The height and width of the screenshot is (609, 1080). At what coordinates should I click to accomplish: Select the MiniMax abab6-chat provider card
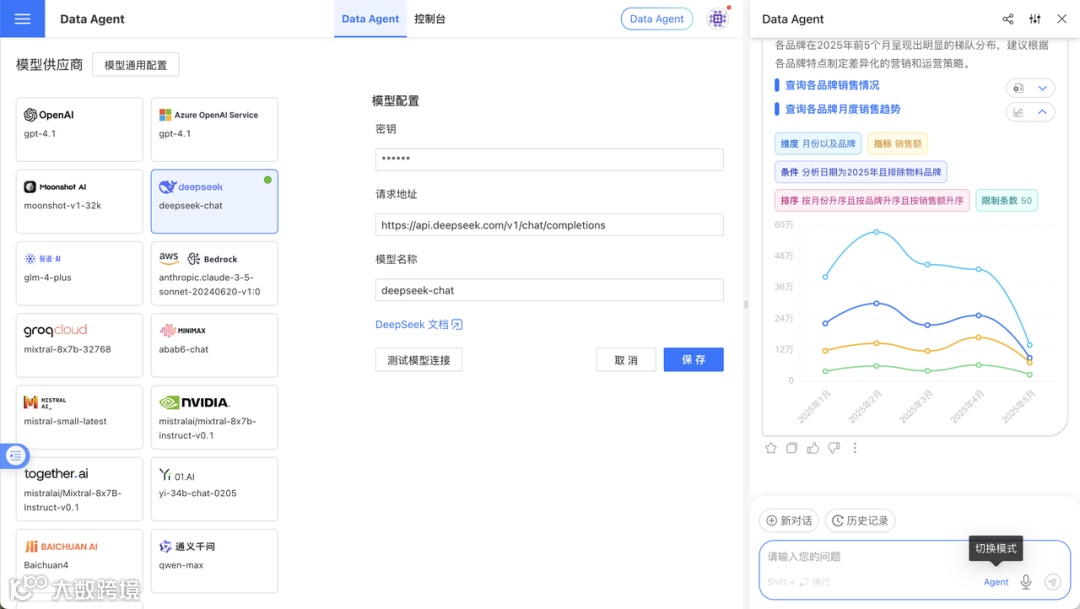pyautogui.click(x=214, y=345)
